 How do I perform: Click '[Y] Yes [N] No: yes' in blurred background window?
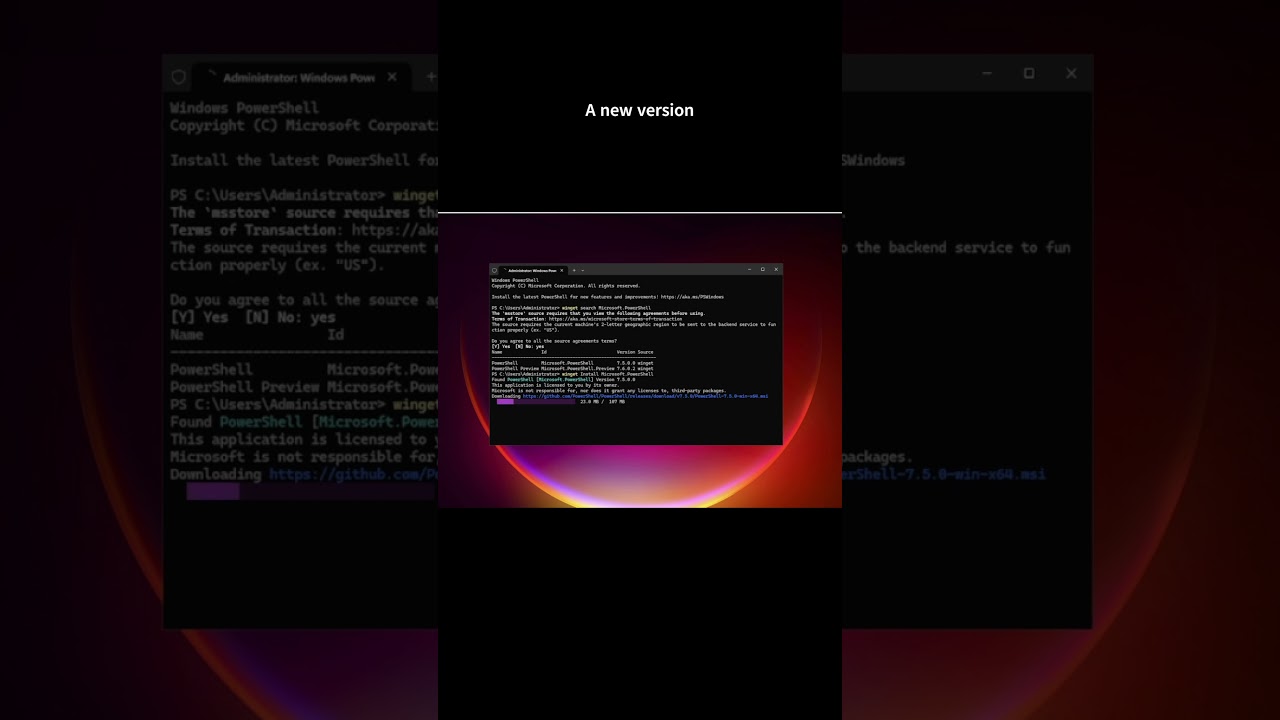[253, 317]
